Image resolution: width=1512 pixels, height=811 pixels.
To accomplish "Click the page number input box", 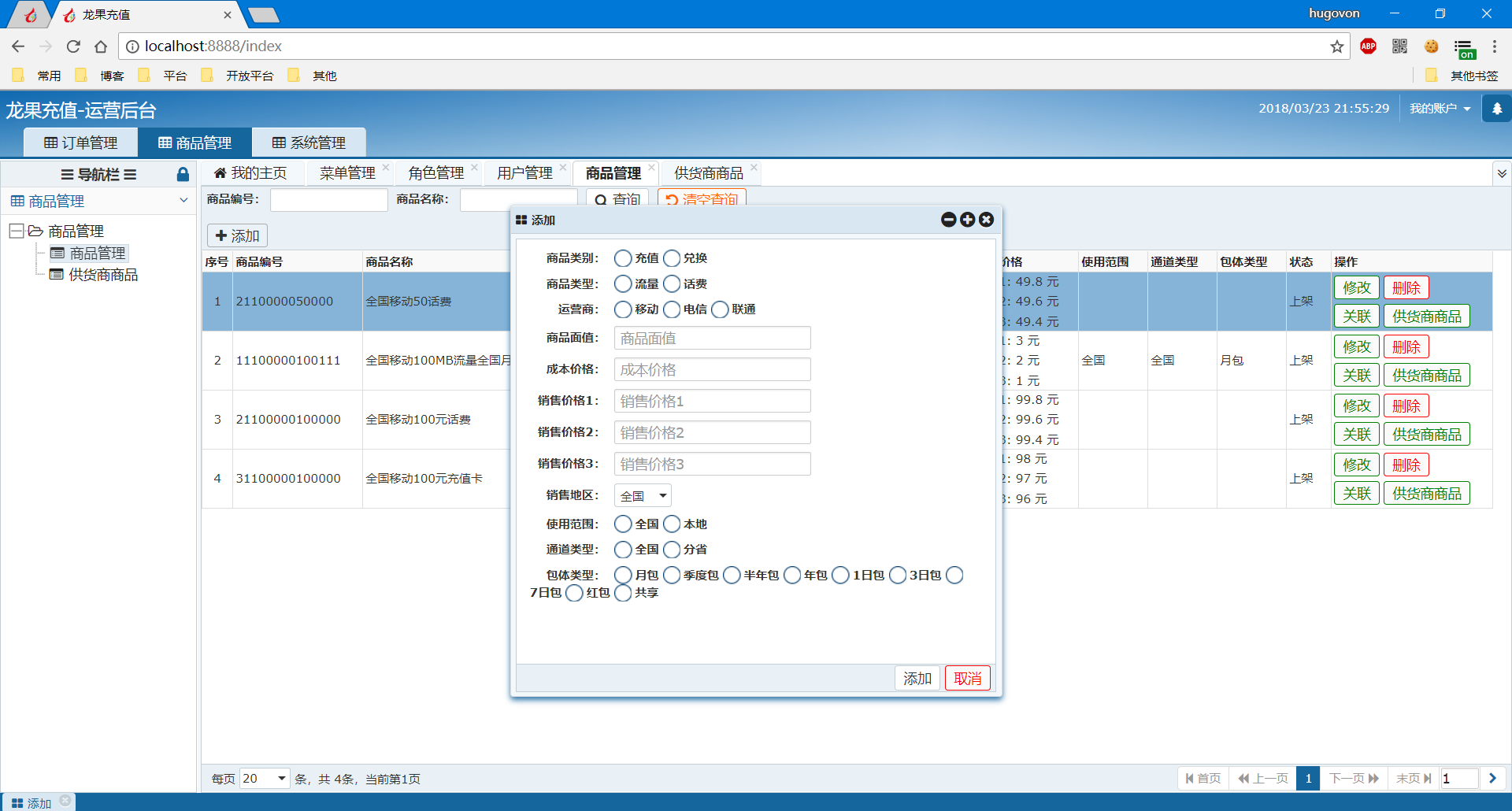I will point(1458,778).
